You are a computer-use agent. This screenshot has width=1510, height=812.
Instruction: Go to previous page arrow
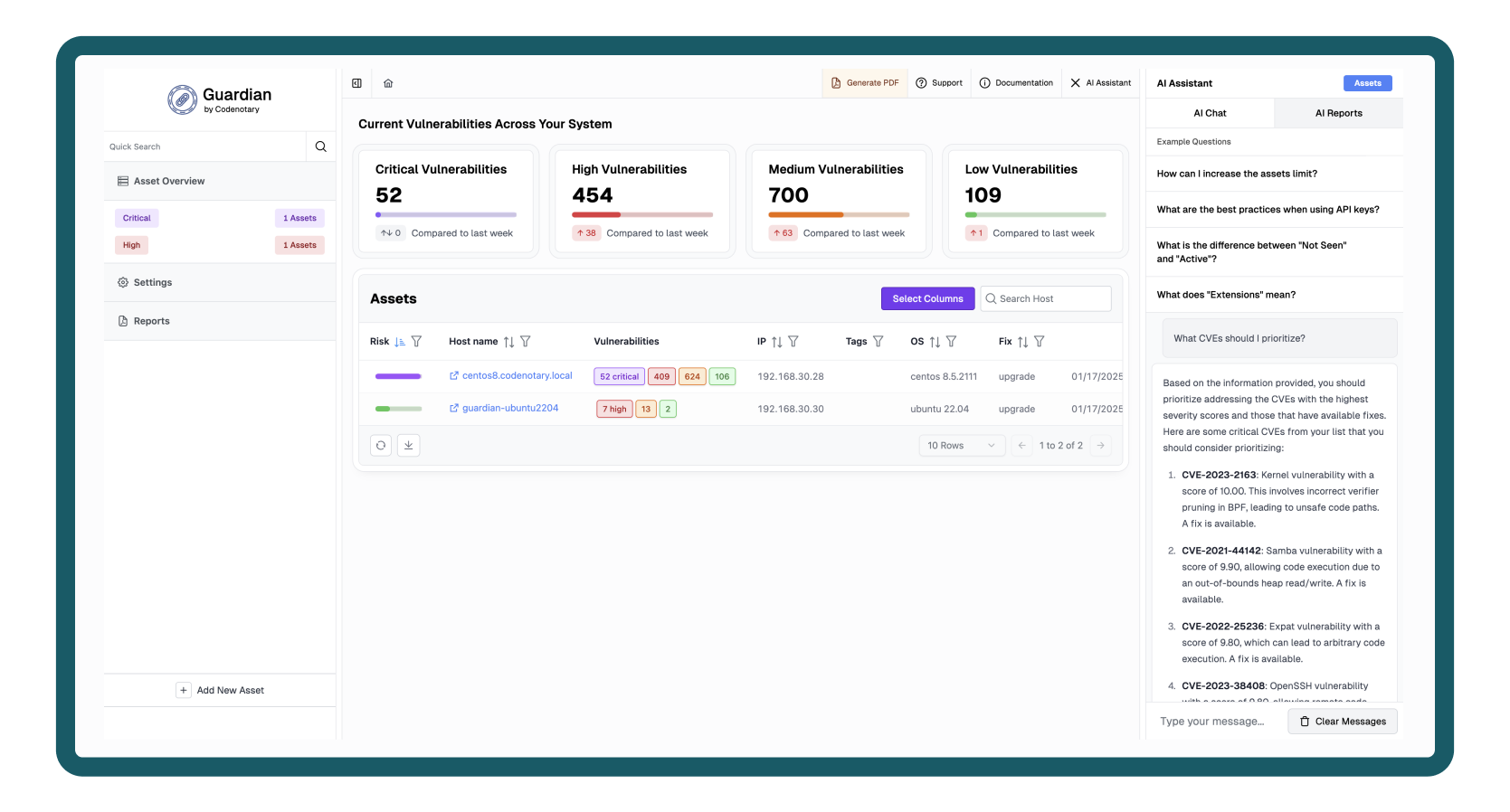1021,446
